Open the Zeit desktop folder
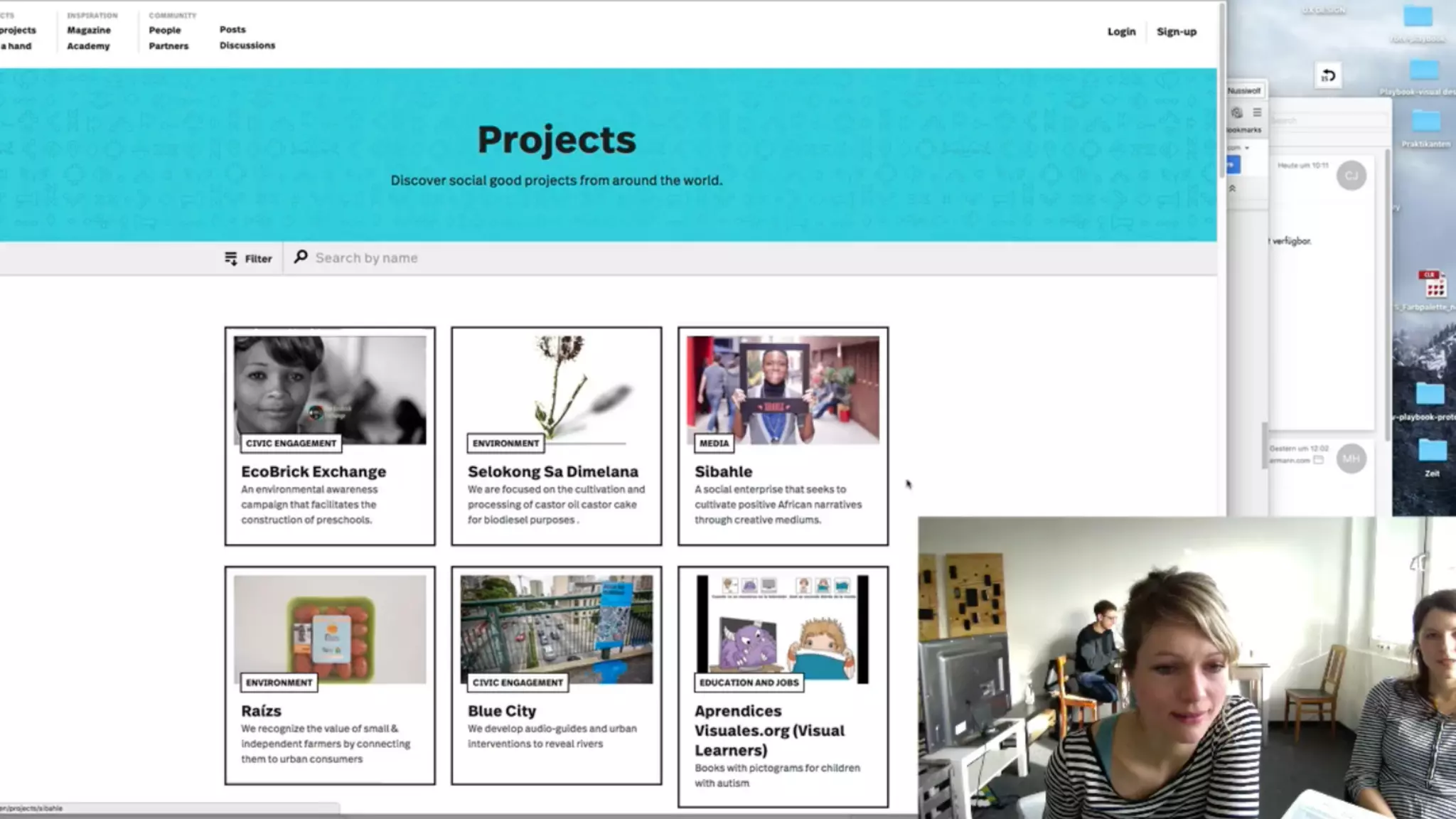The image size is (1456, 819). point(1431,451)
